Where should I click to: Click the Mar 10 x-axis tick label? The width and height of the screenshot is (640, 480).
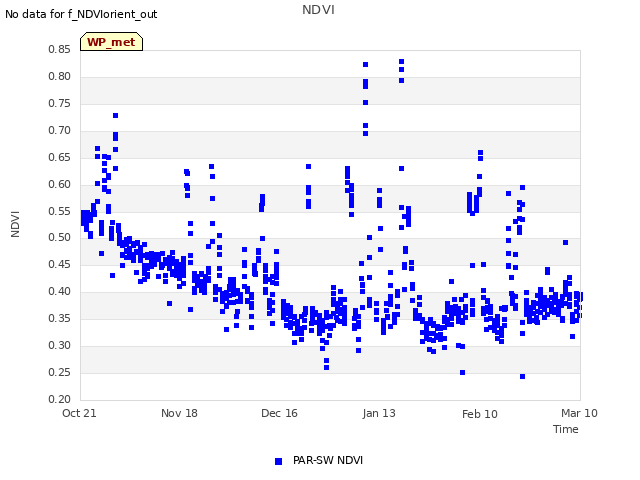[x=579, y=413]
